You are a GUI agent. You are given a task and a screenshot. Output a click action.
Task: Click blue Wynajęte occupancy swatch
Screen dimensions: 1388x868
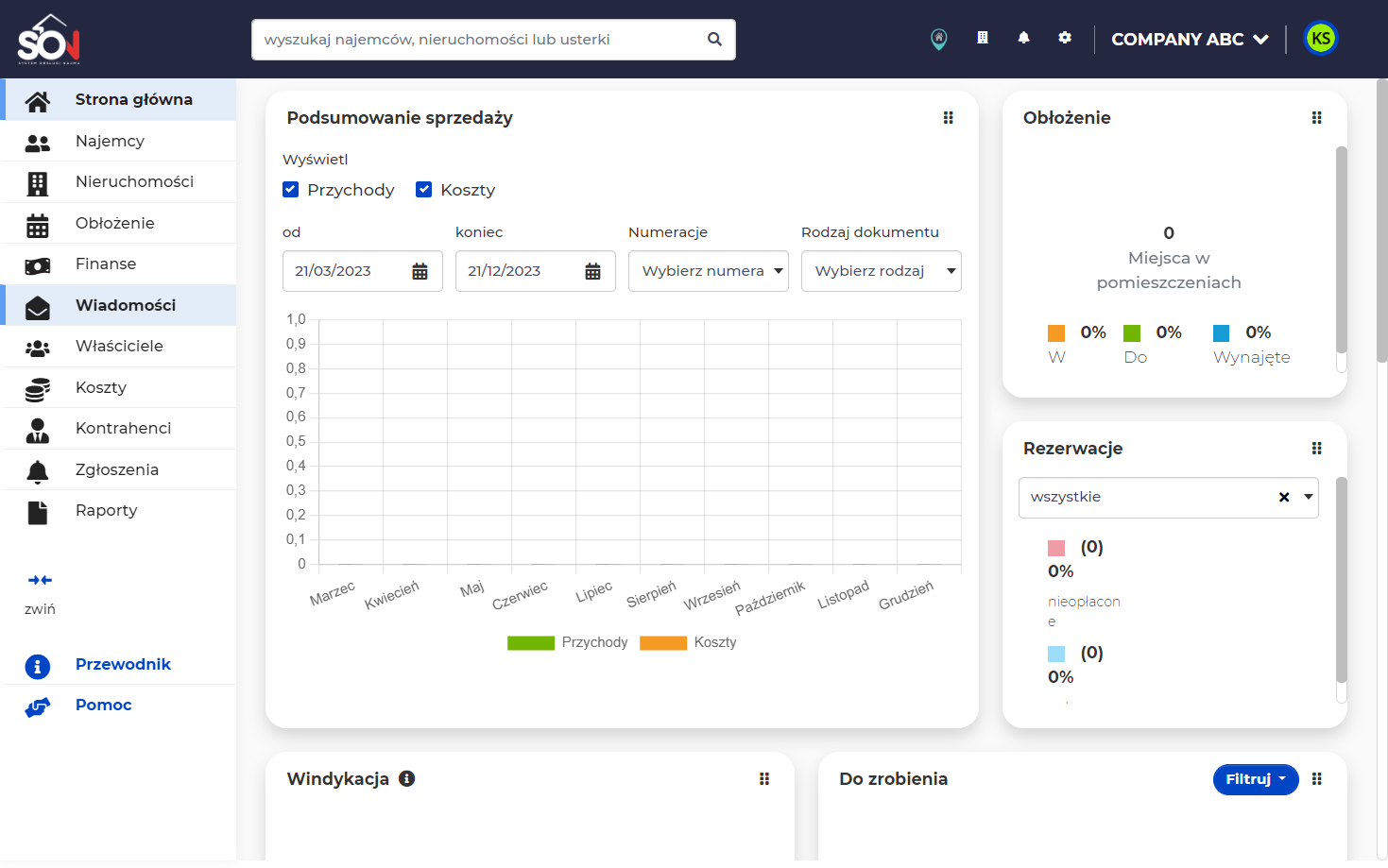(x=1222, y=332)
